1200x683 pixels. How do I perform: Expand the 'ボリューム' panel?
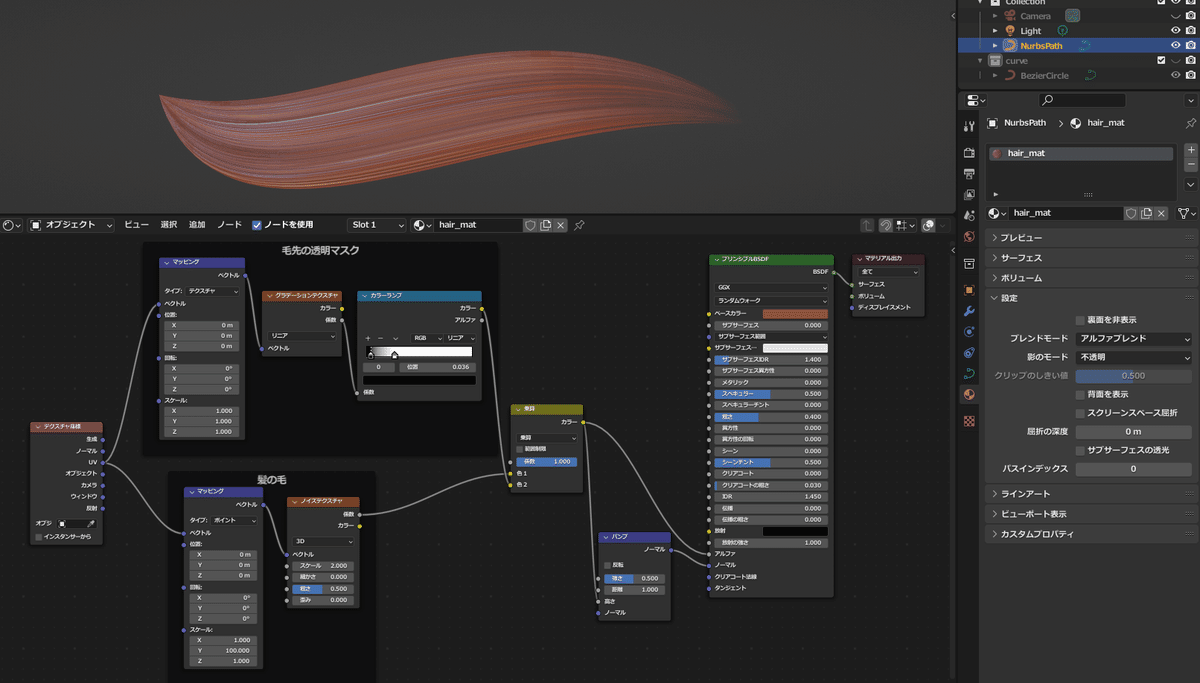point(1091,278)
